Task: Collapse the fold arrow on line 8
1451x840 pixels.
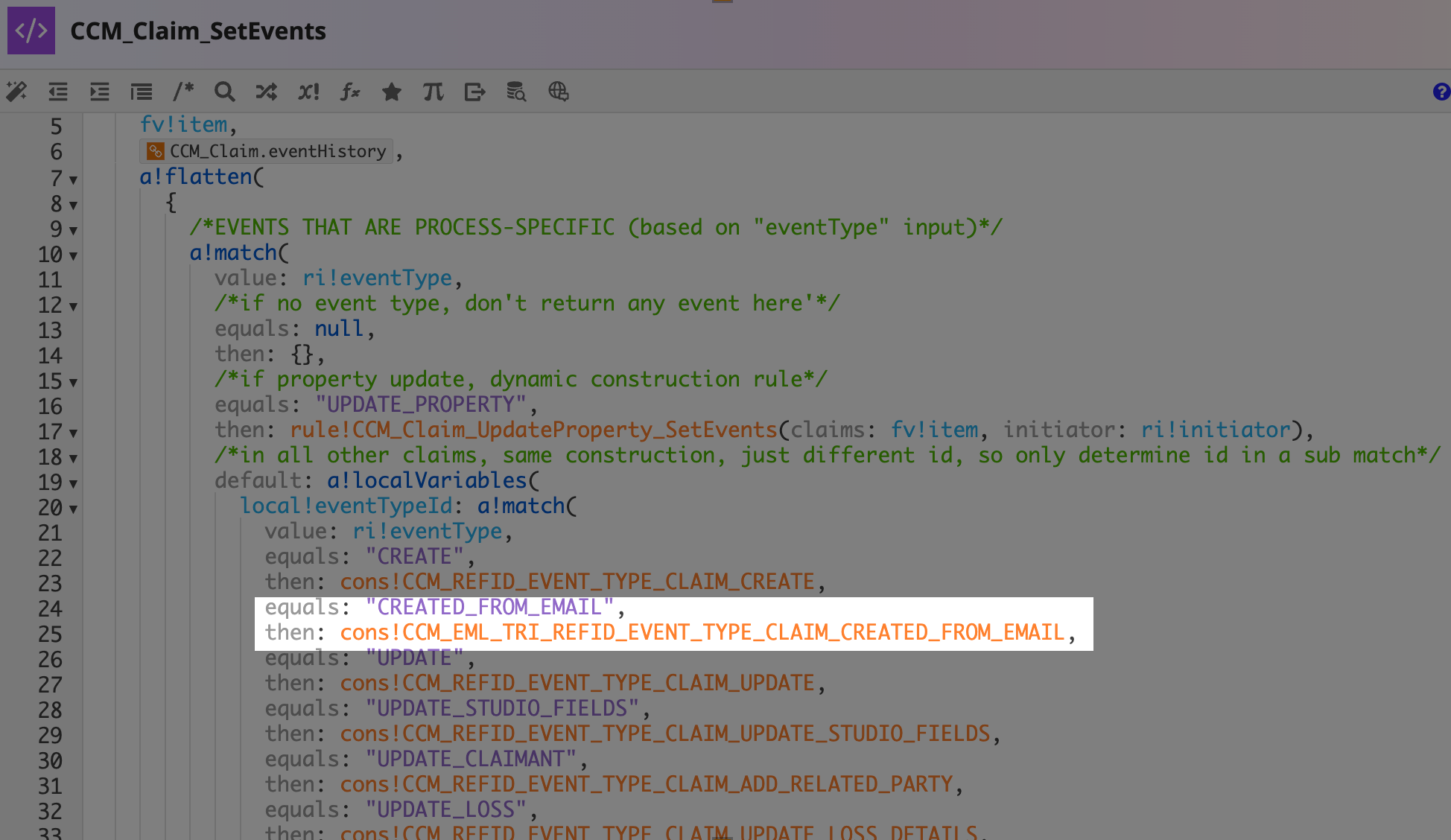Action: coord(73,205)
